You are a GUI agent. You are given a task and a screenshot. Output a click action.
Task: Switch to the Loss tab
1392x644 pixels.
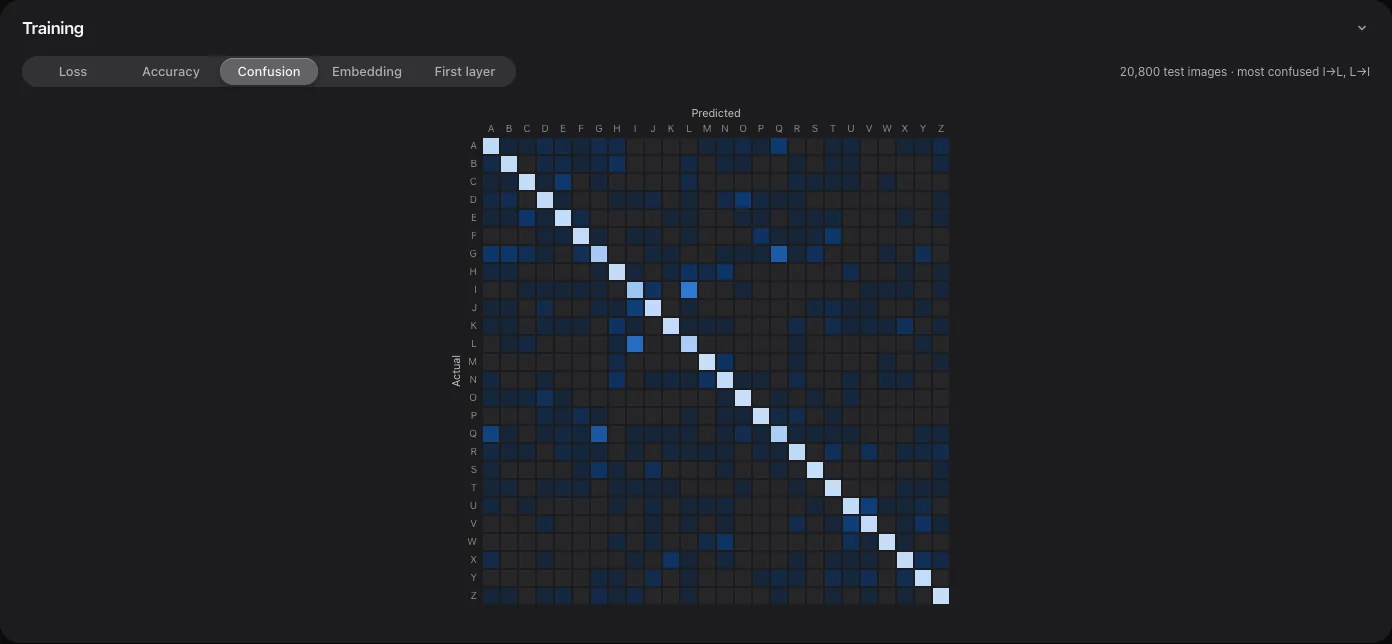click(73, 72)
